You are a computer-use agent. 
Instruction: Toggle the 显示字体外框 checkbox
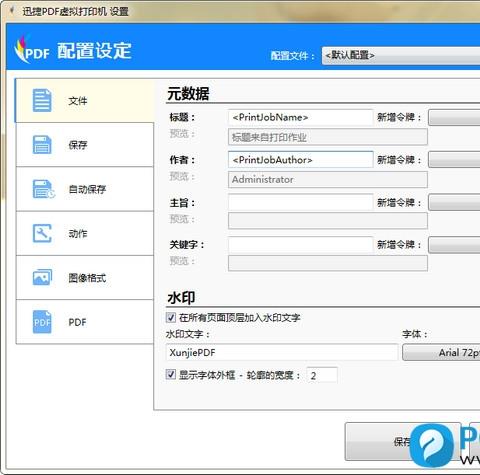[171, 374]
